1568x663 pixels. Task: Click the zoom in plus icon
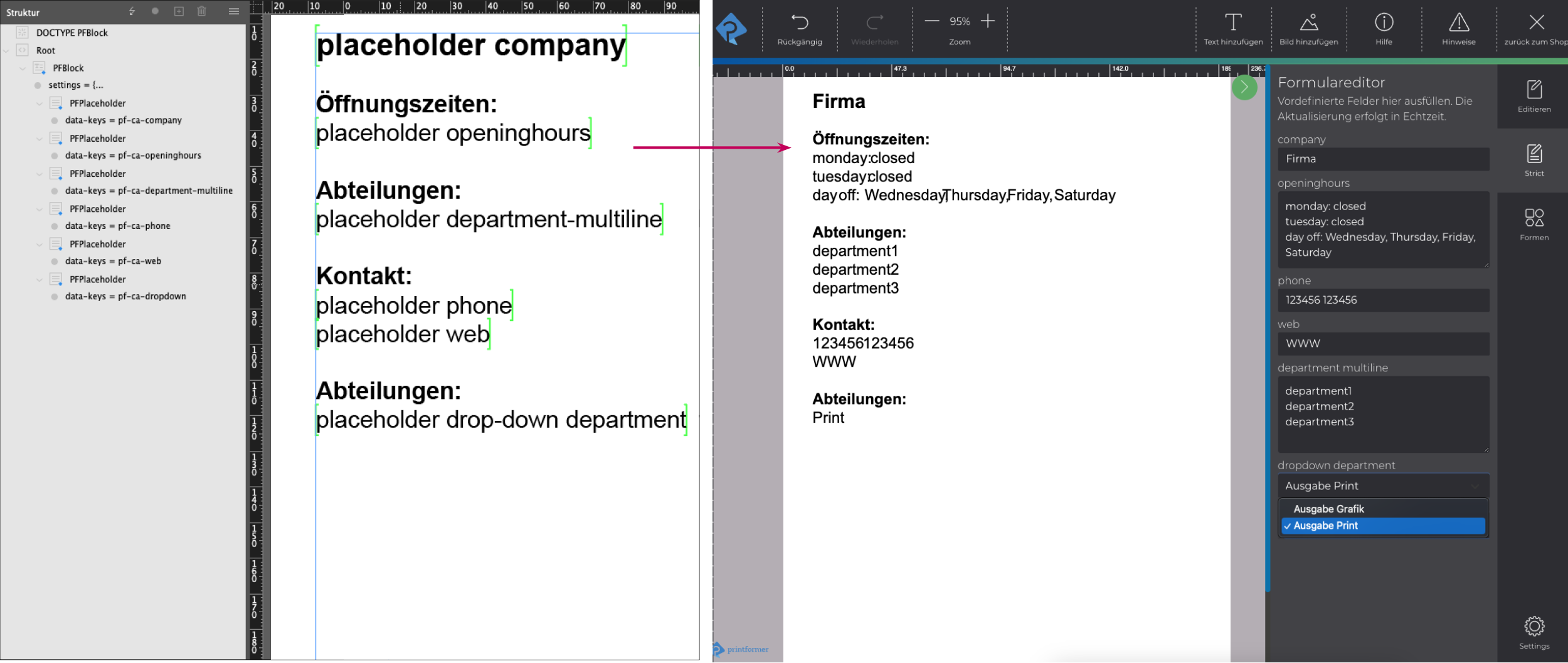(x=988, y=21)
